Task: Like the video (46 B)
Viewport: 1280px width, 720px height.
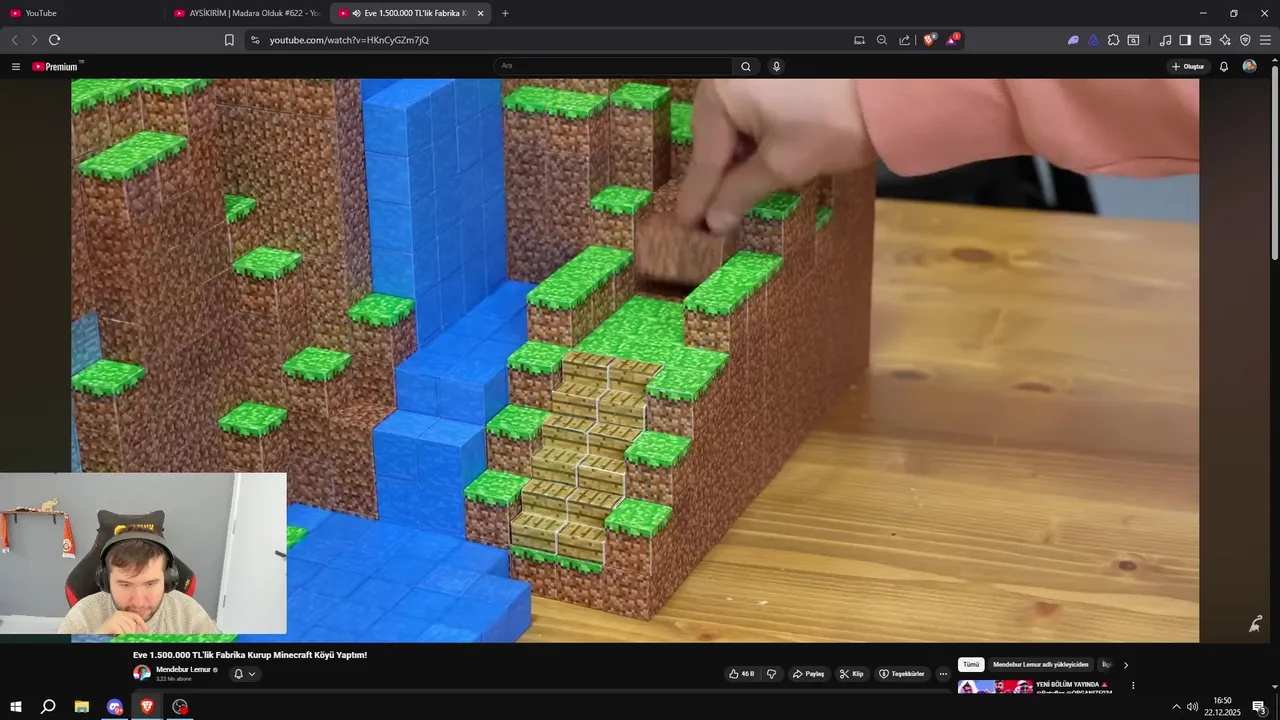Action: (742, 674)
